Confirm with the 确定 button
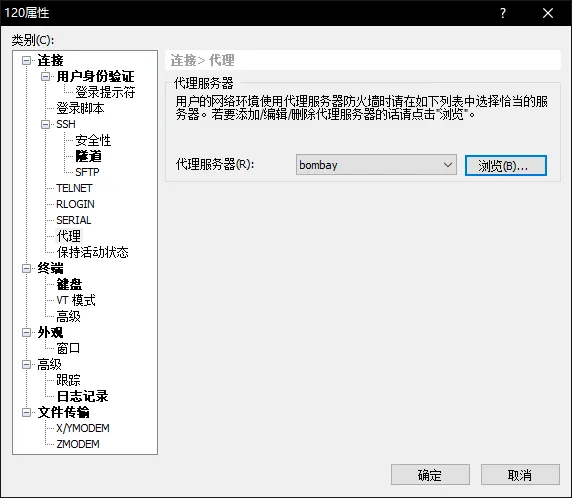This screenshot has width=572, height=498. click(x=430, y=475)
